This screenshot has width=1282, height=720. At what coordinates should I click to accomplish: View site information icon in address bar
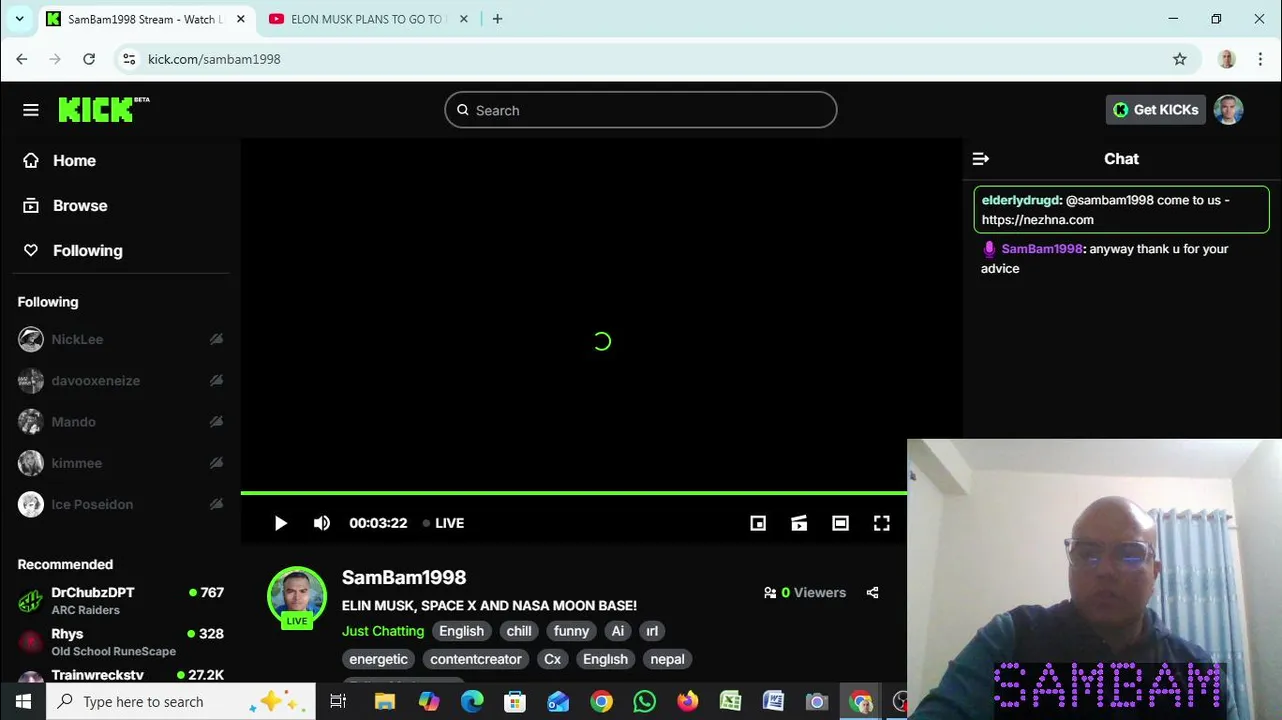(x=128, y=59)
